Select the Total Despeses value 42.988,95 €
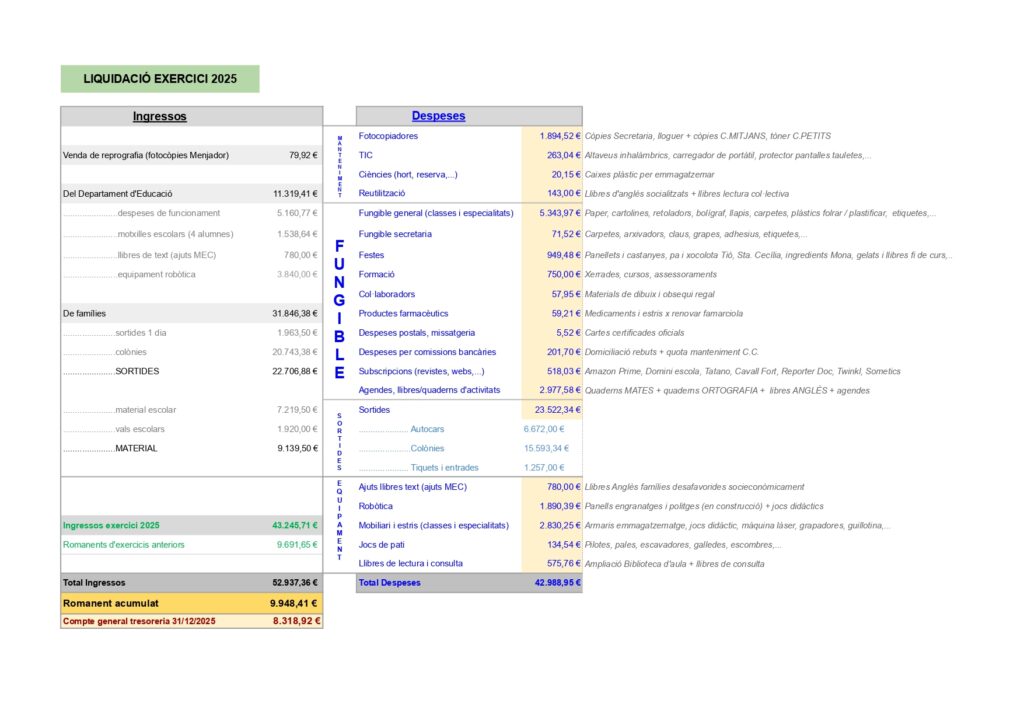This screenshot has width=1024, height=724. pyautogui.click(x=557, y=582)
